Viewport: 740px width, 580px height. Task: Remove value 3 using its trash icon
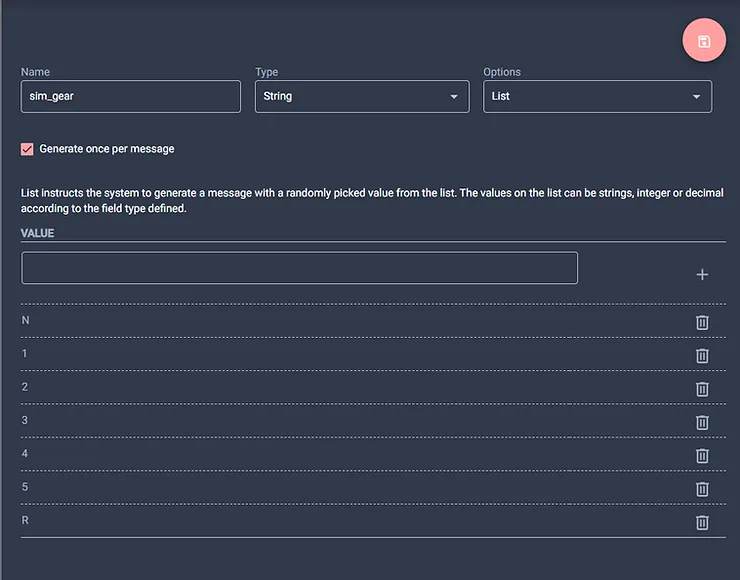click(702, 422)
